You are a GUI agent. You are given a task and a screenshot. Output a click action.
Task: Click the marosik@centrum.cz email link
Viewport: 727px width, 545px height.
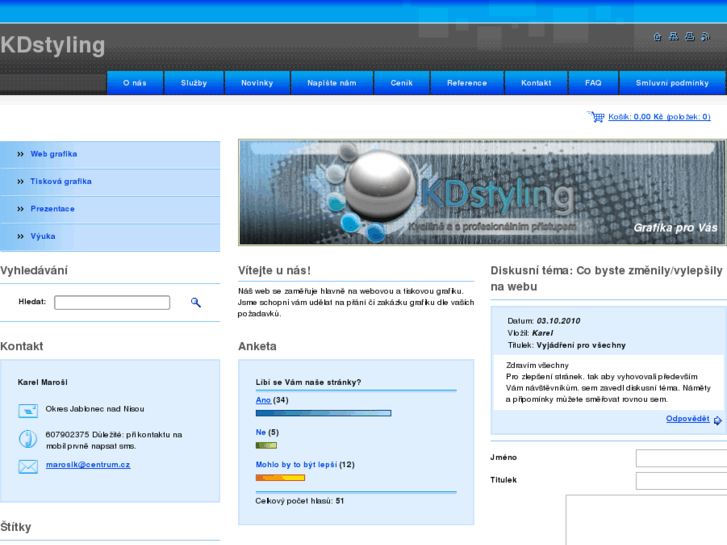point(88,464)
